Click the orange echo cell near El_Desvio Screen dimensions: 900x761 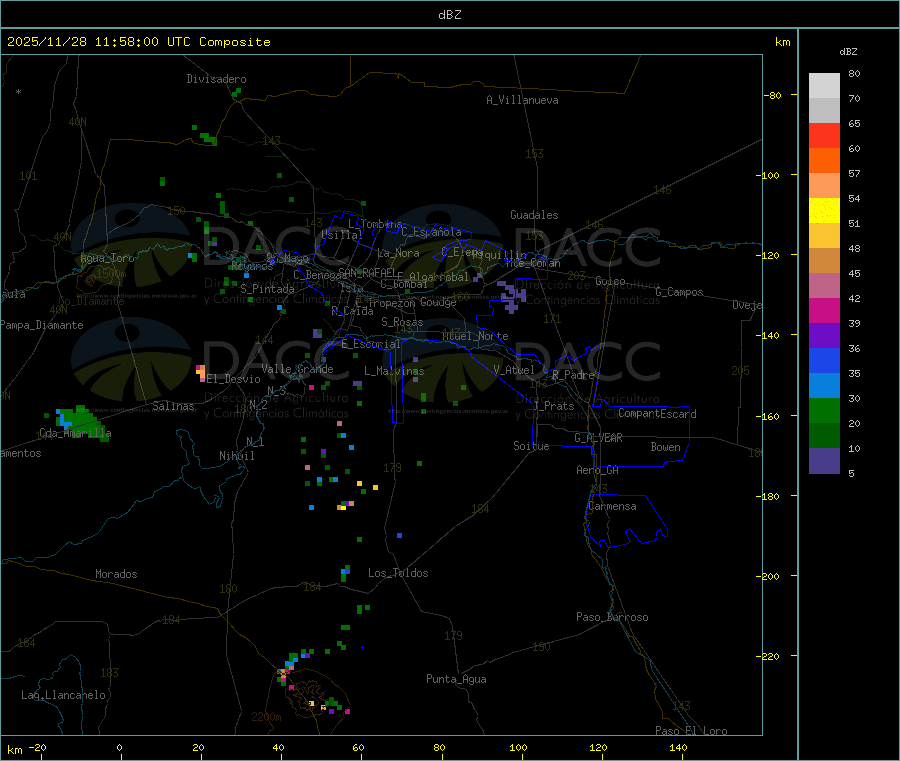click(201, 373)
